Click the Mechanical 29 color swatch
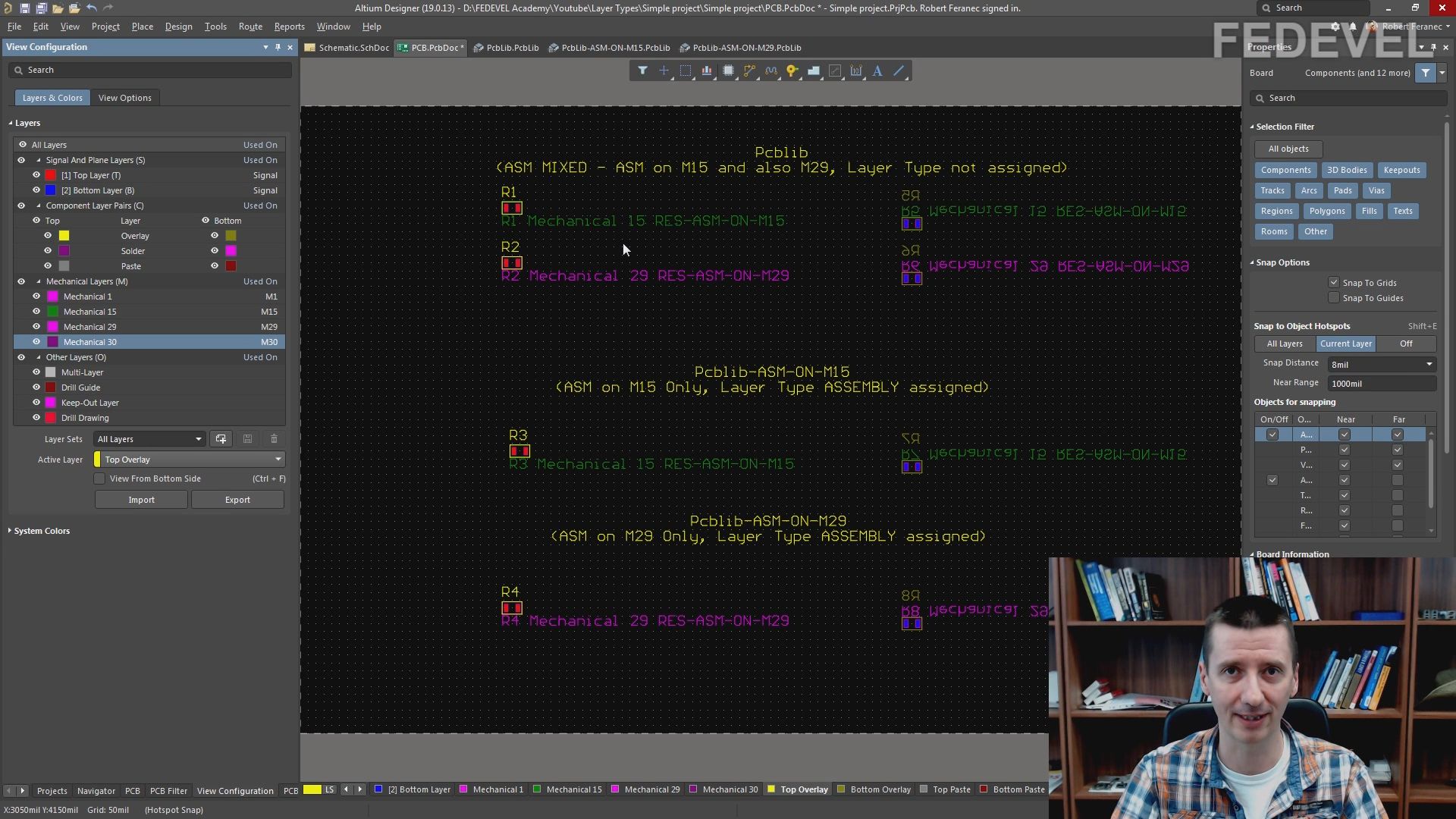This screenshot has height=819, width=1456. click(53, 327)
